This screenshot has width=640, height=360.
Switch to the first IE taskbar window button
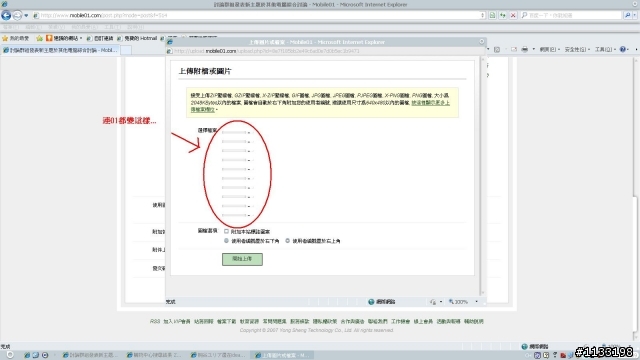[91, 355]
